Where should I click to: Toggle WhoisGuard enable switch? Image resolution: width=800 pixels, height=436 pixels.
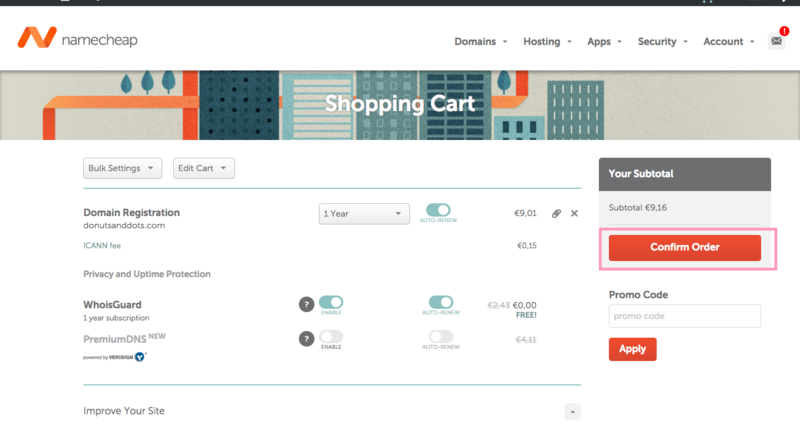point(331,302)
